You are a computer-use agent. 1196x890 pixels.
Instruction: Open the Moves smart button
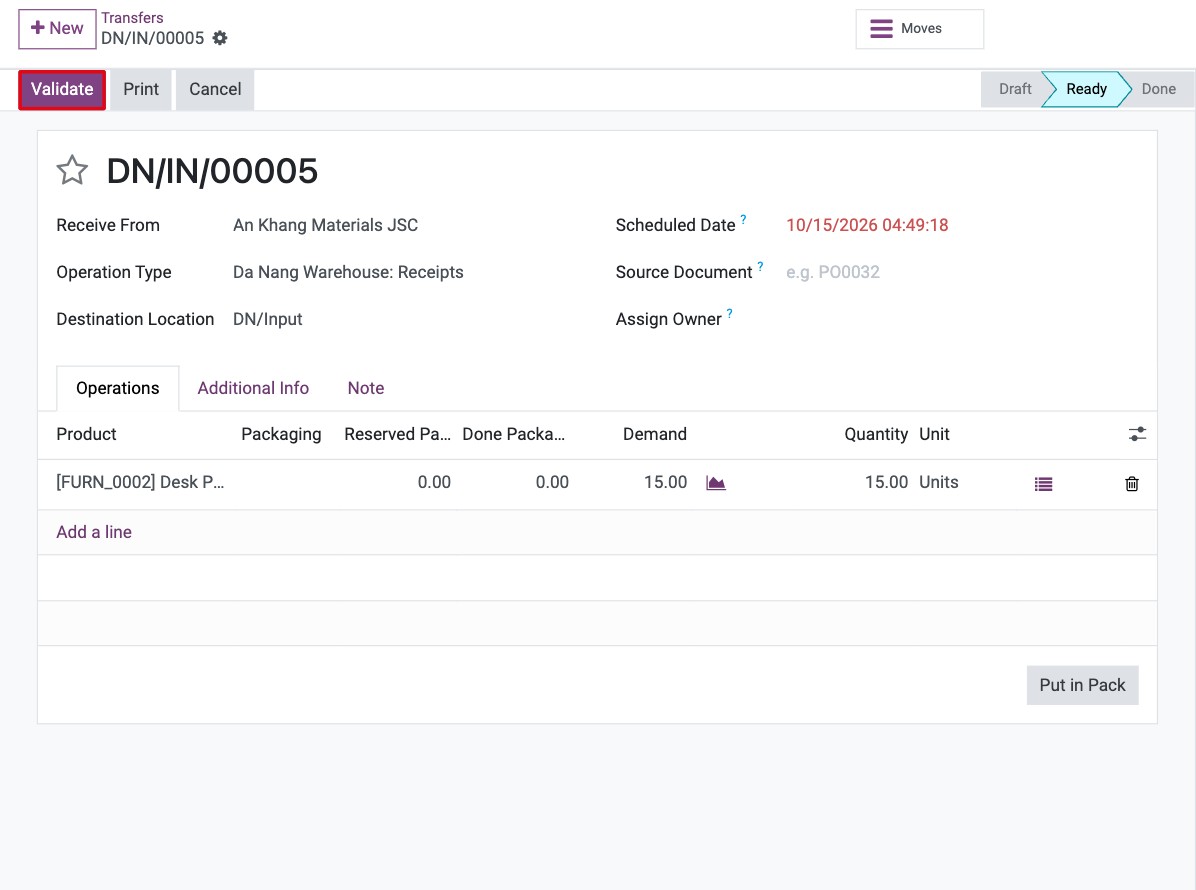pos(919,29)
